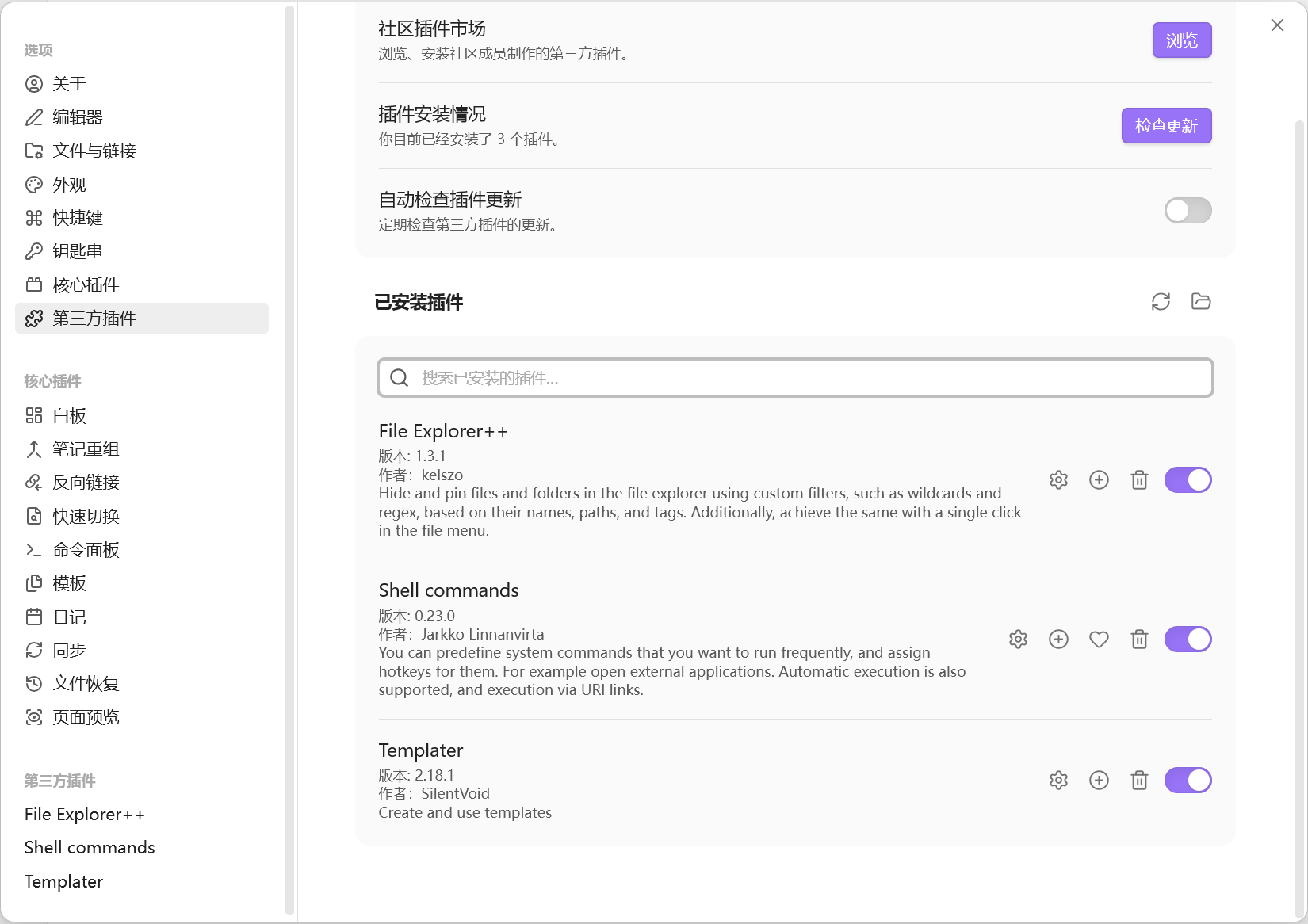Viewport: 1308px width, 924px height.
Task: Open Shell commands settings in sidebar
Action: coord(90,848)
